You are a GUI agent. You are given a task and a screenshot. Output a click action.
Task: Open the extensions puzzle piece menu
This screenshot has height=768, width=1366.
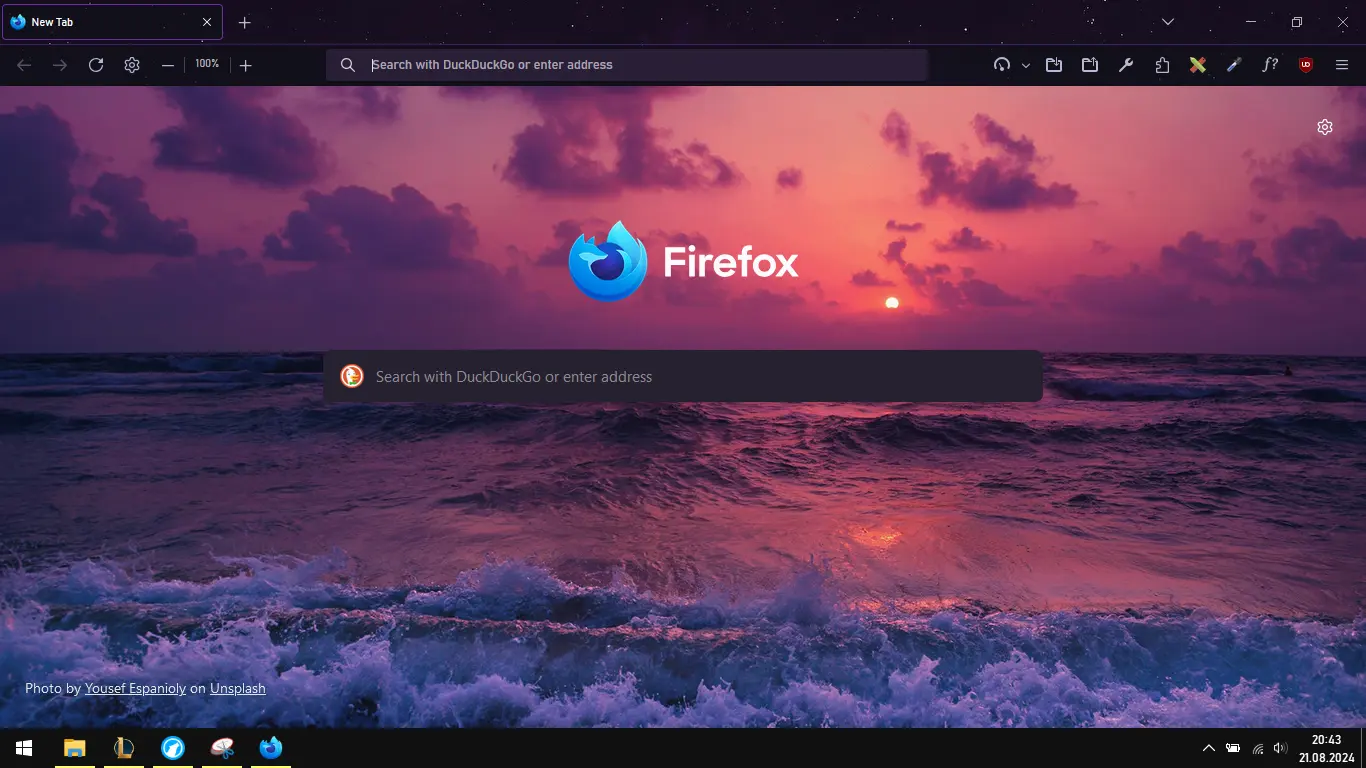pos(1162,65)
